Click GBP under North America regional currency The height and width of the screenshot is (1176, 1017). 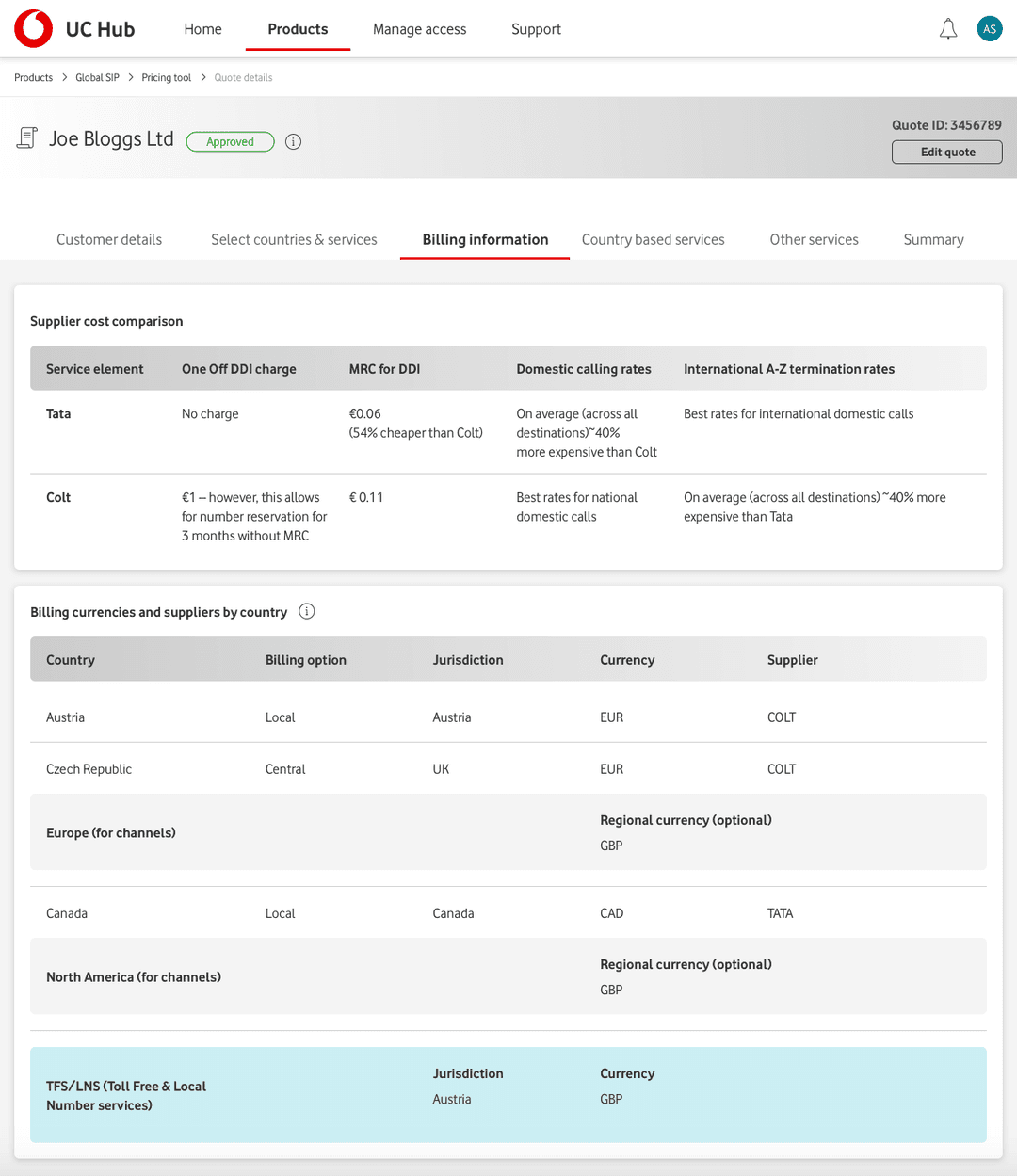click(611, 990)
